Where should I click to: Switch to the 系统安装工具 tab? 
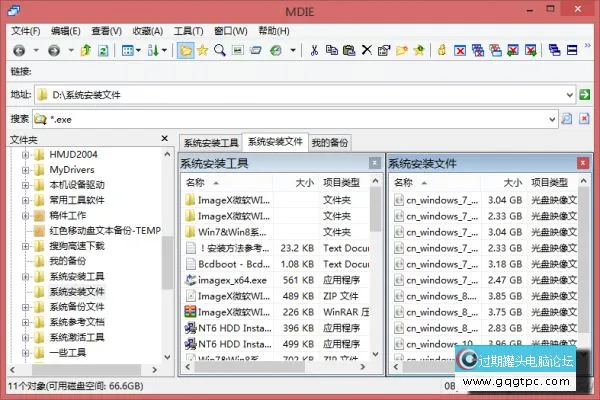click(x=211, y=143)
